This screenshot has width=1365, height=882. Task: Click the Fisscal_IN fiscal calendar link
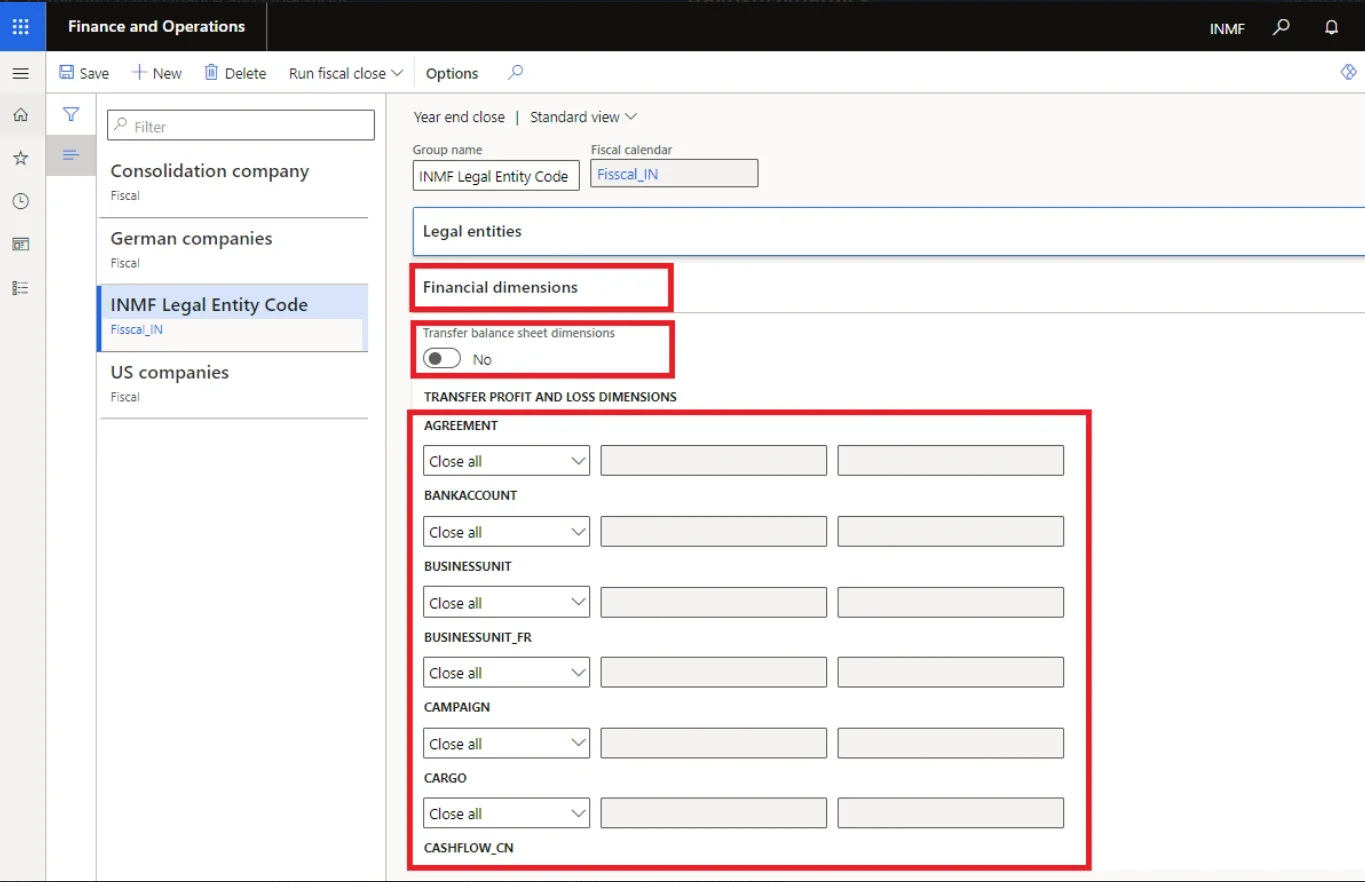click(x=627, y=174)
